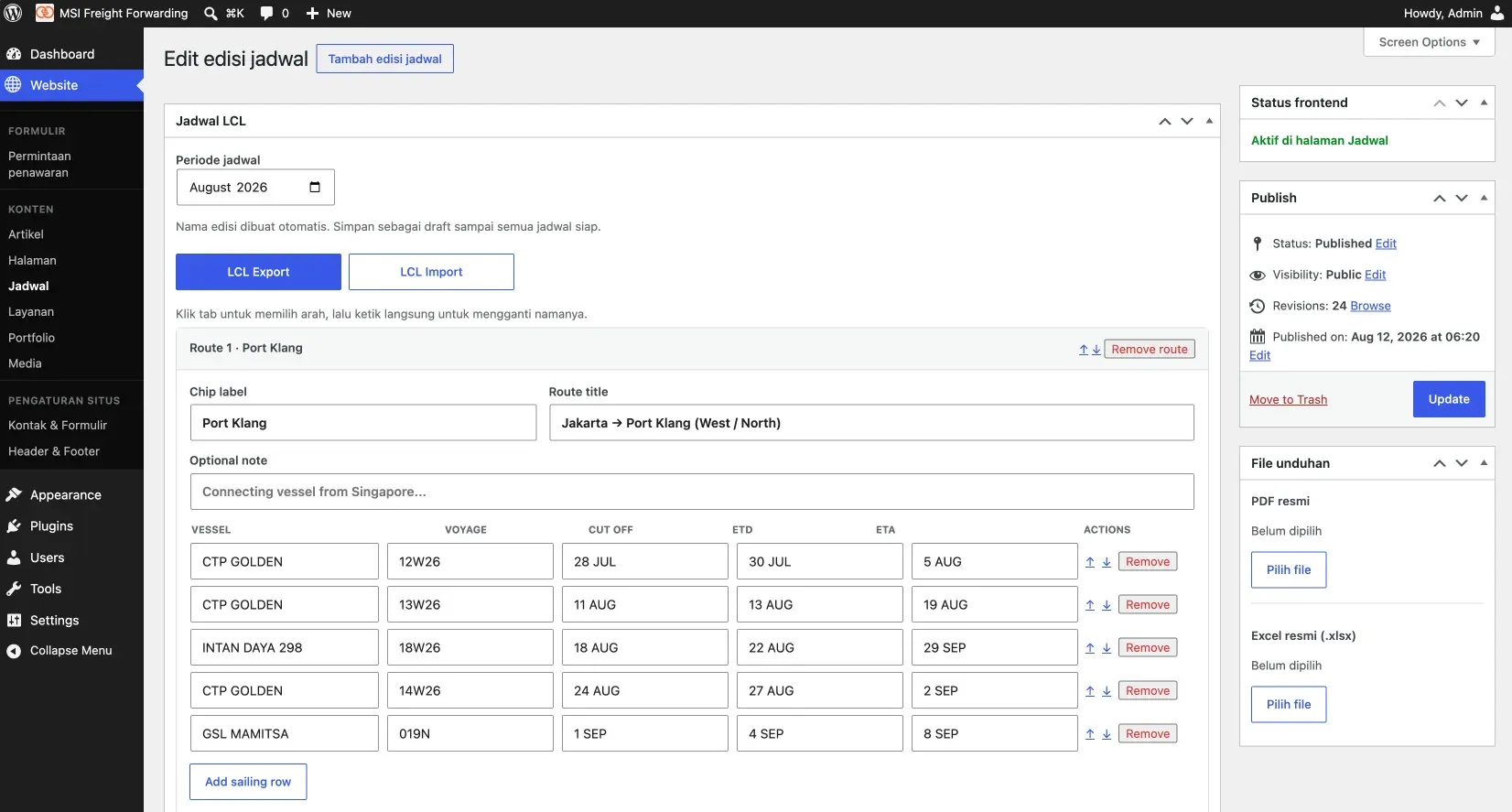Choose PDF resmi file
This screenshot has height=812, width=1512.
tap(1289, 569)
